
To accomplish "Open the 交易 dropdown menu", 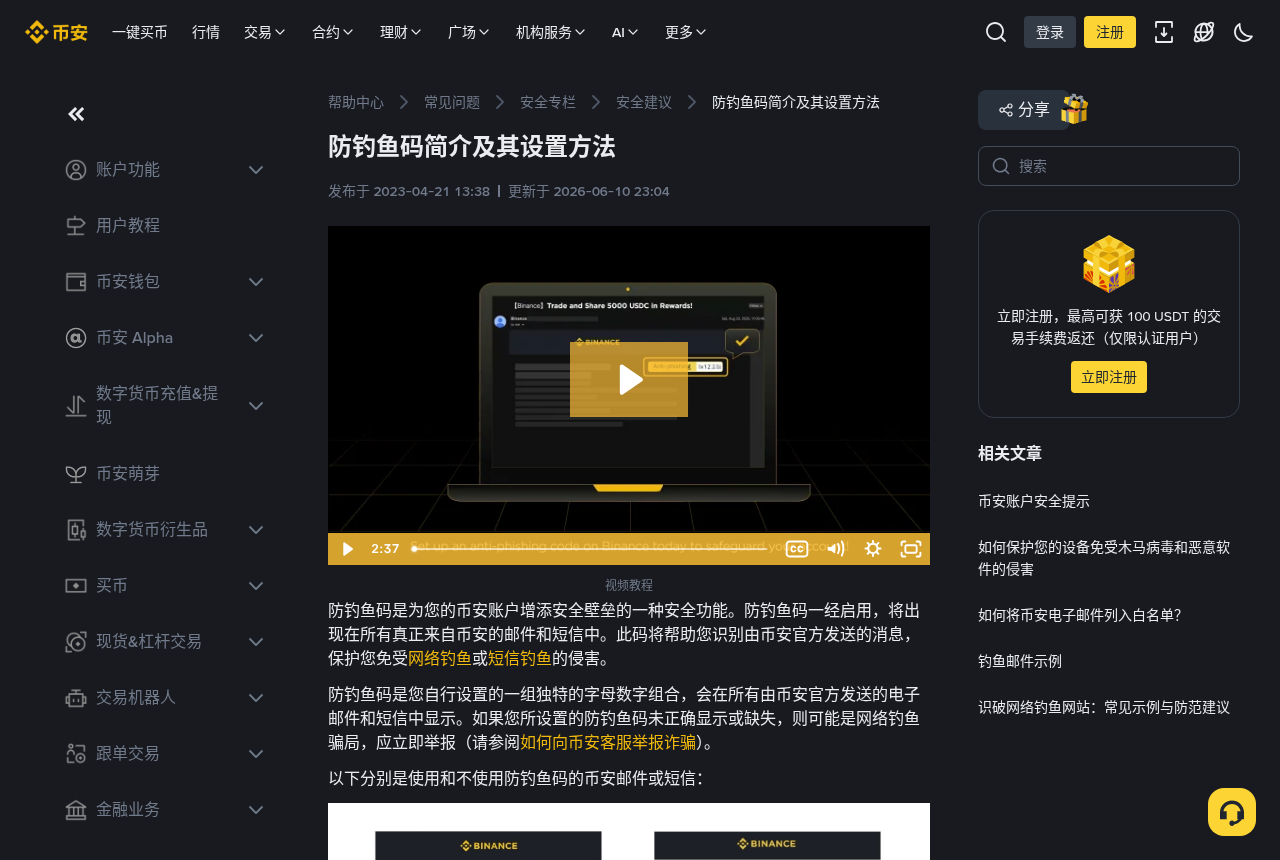I will (265, 32).
